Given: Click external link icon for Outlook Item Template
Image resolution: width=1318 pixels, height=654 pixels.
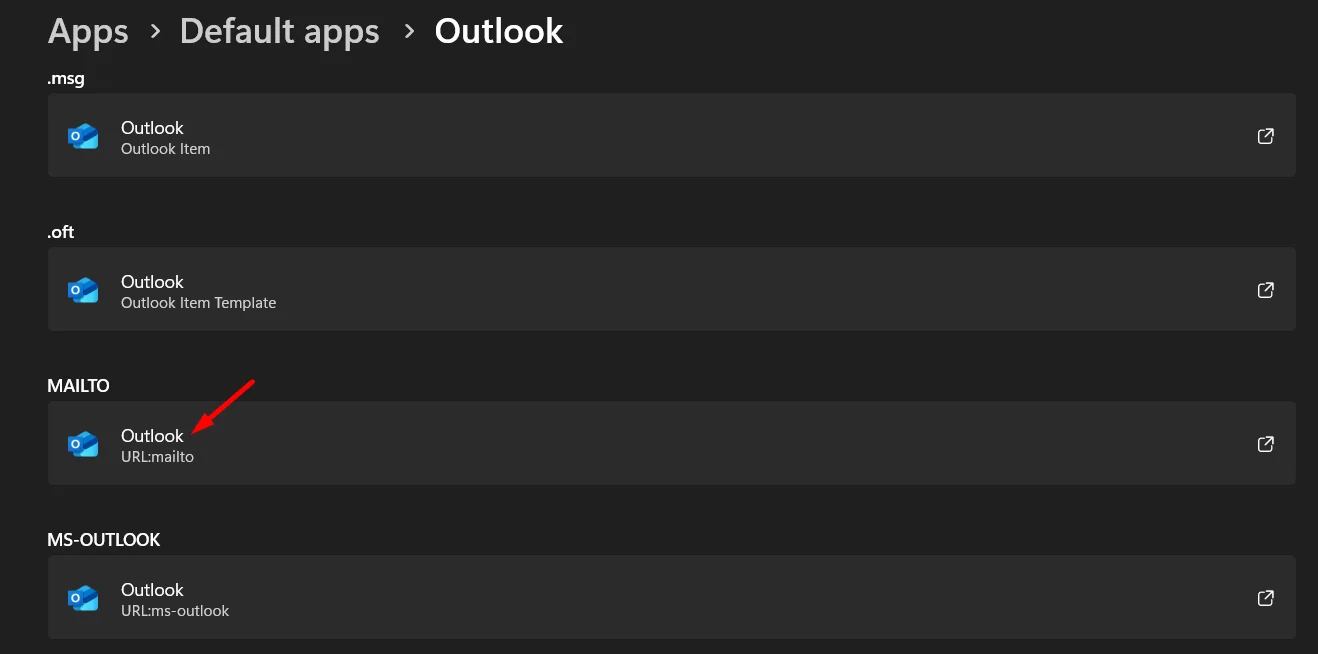Looking at the screenshot, I should point(1265,289).
